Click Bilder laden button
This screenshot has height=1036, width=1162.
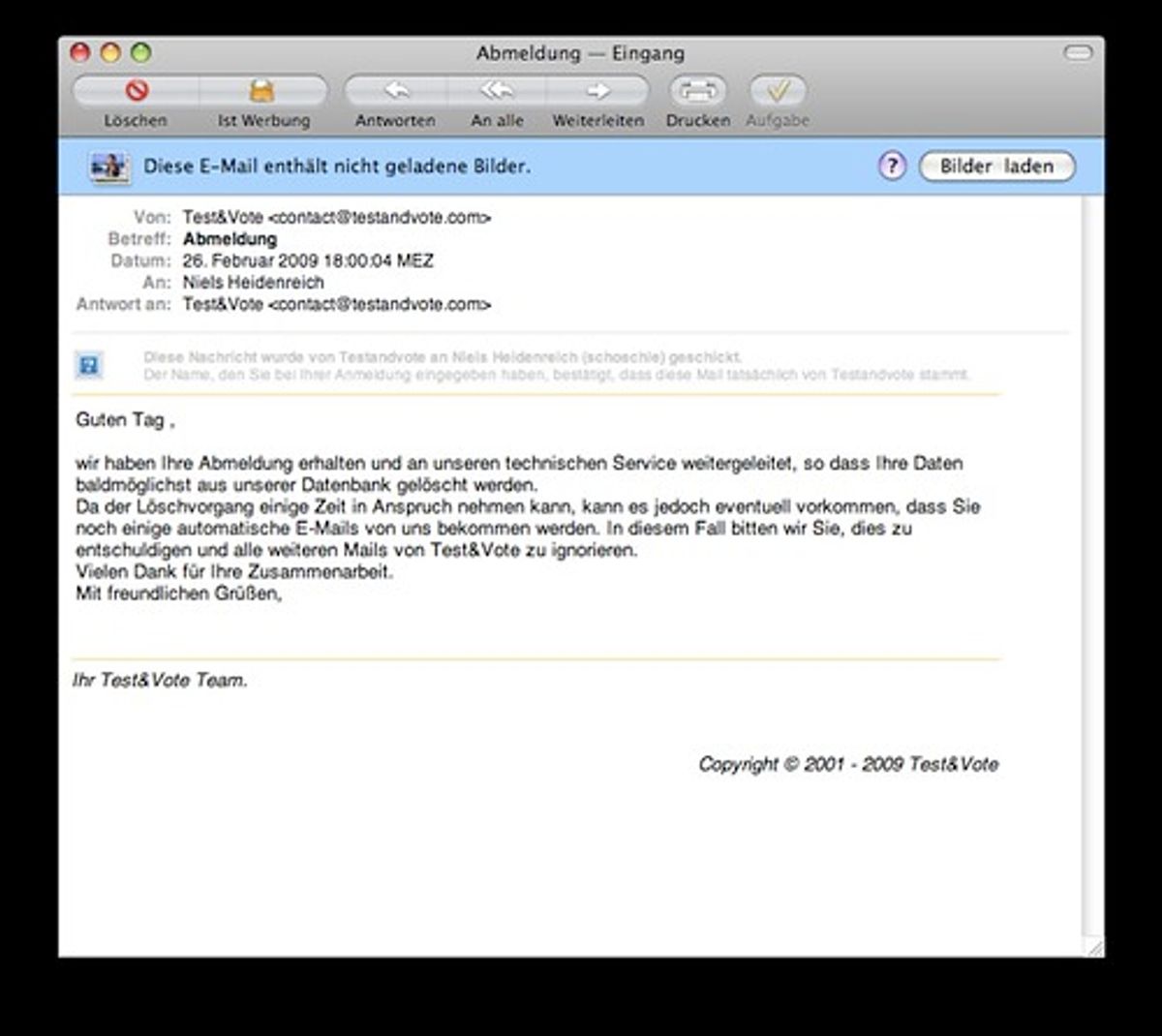pyautogui.click(x=997, y=167)
